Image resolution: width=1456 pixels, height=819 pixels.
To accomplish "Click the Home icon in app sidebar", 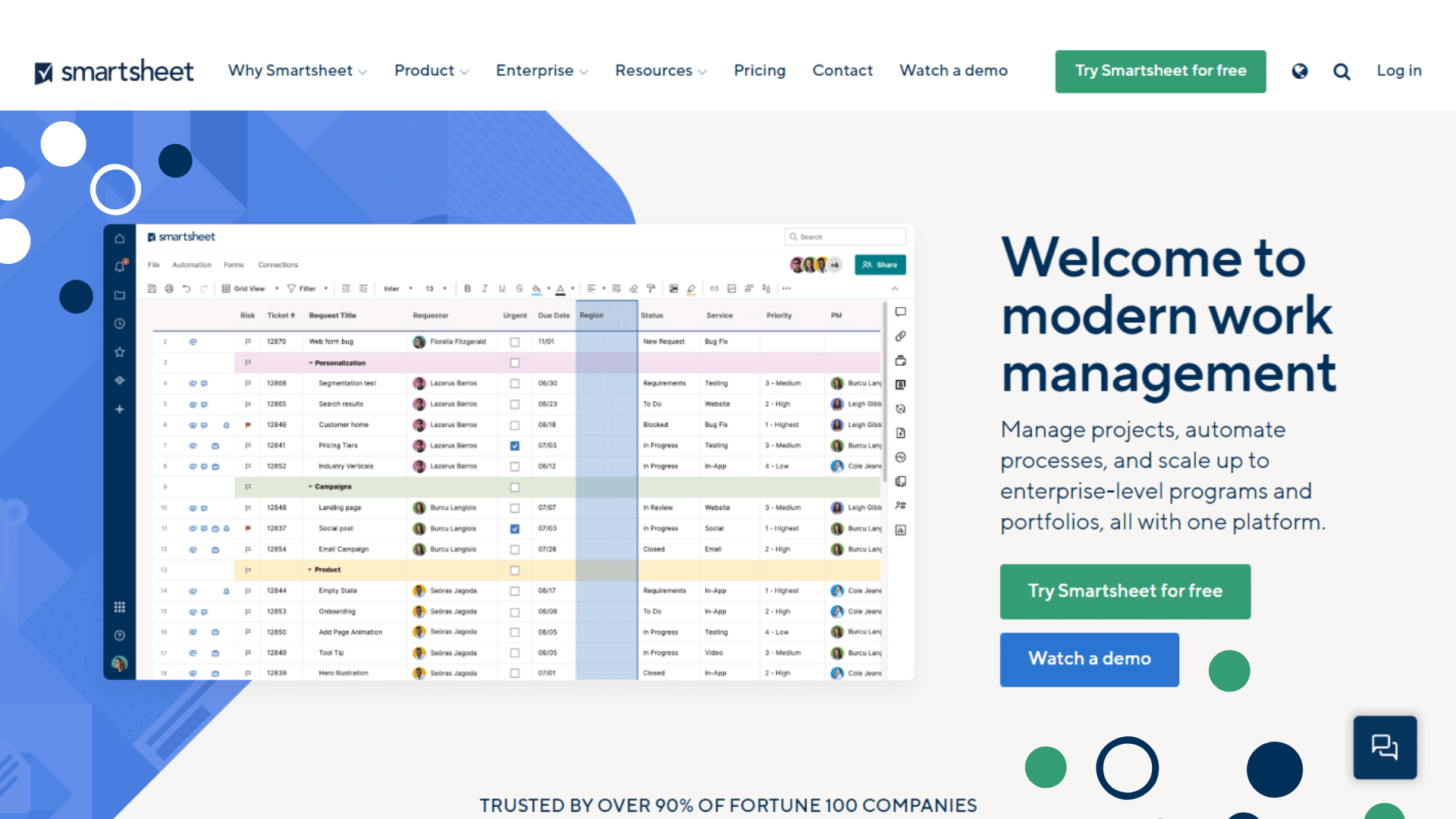I will pyautogui.click(x=120, y=239).
